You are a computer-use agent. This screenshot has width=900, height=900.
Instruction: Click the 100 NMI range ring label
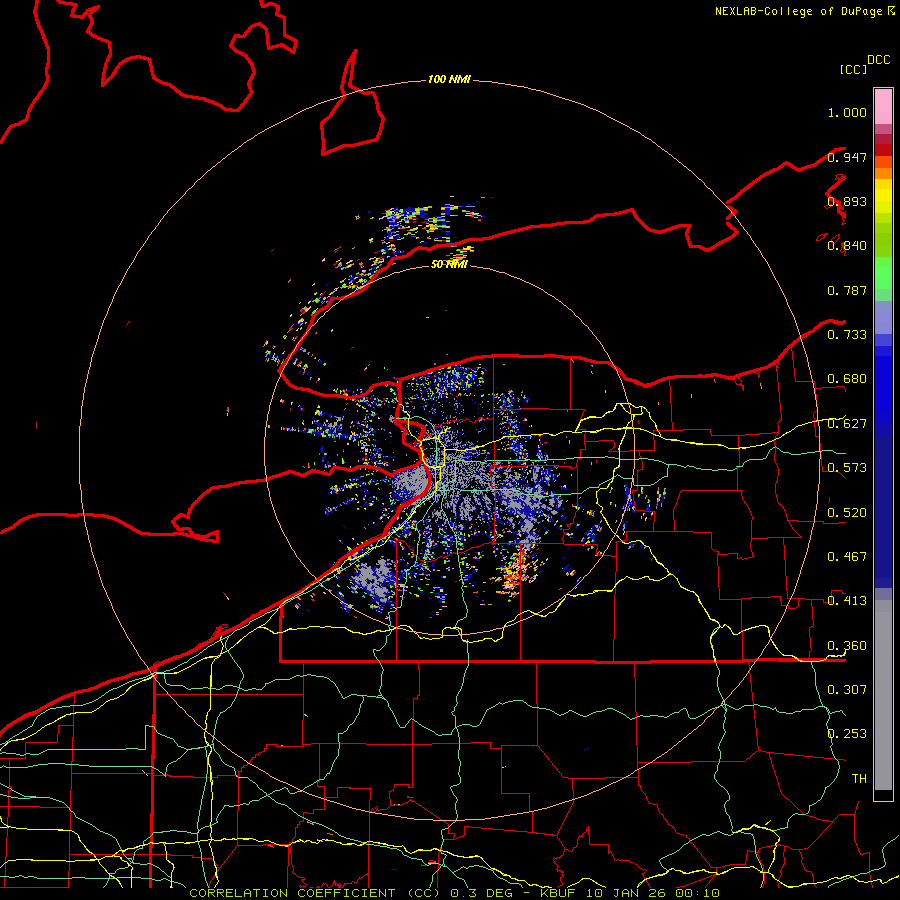click(449, 79)
